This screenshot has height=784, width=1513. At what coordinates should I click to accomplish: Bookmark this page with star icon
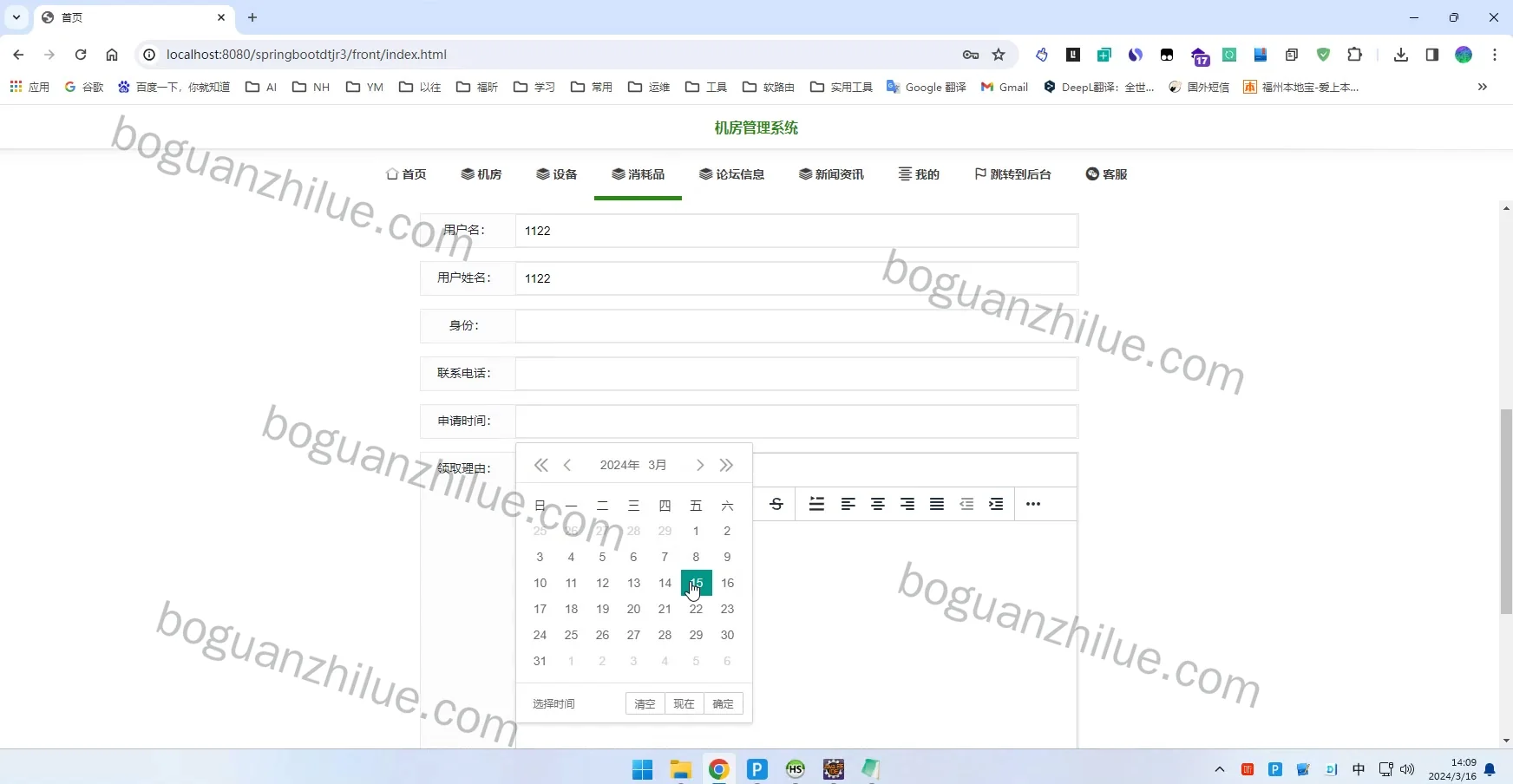click(x=999, y=55)
